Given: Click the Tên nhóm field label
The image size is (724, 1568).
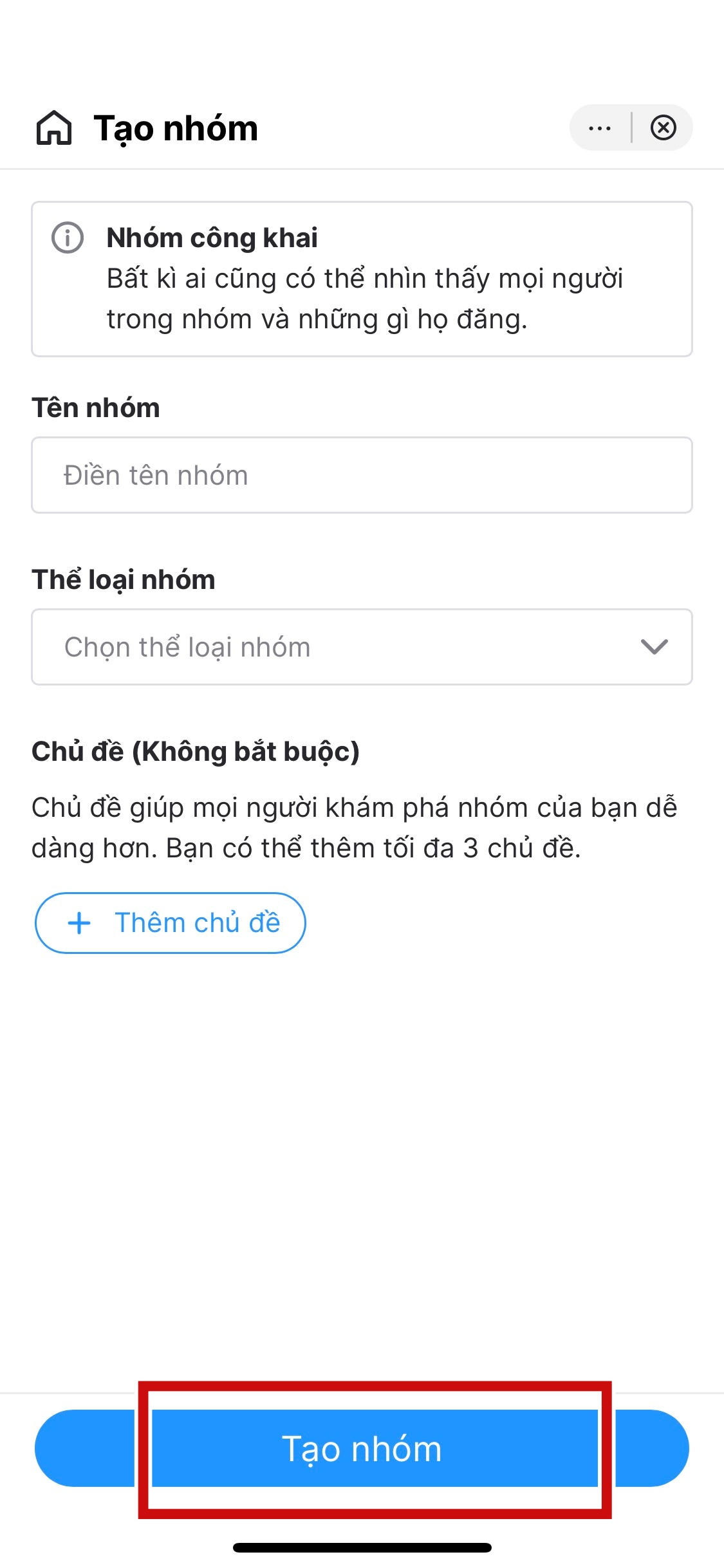Looking at the screenshot, I should (96, 408).
